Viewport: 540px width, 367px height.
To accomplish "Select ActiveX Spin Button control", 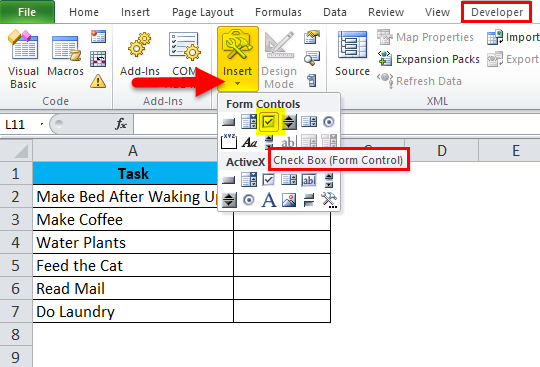I will pos(229,200).
